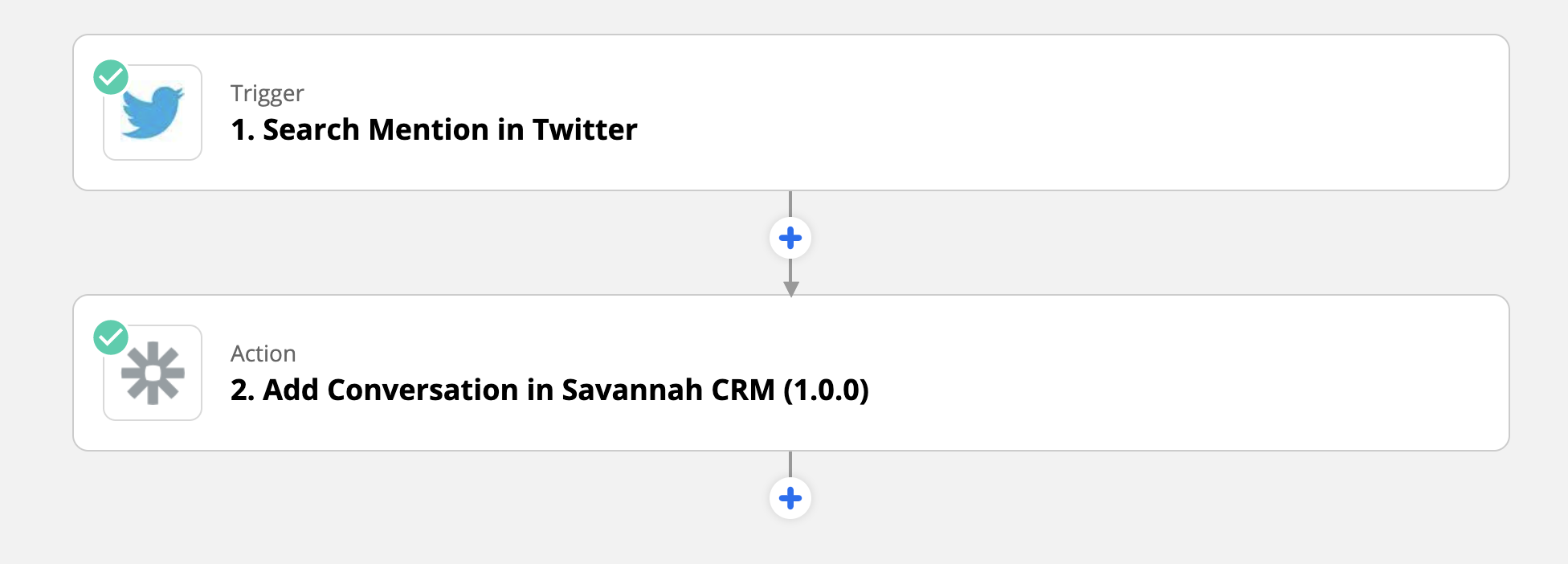Click the word Twitter in step title
The image size is (1568, 564).
585,129
